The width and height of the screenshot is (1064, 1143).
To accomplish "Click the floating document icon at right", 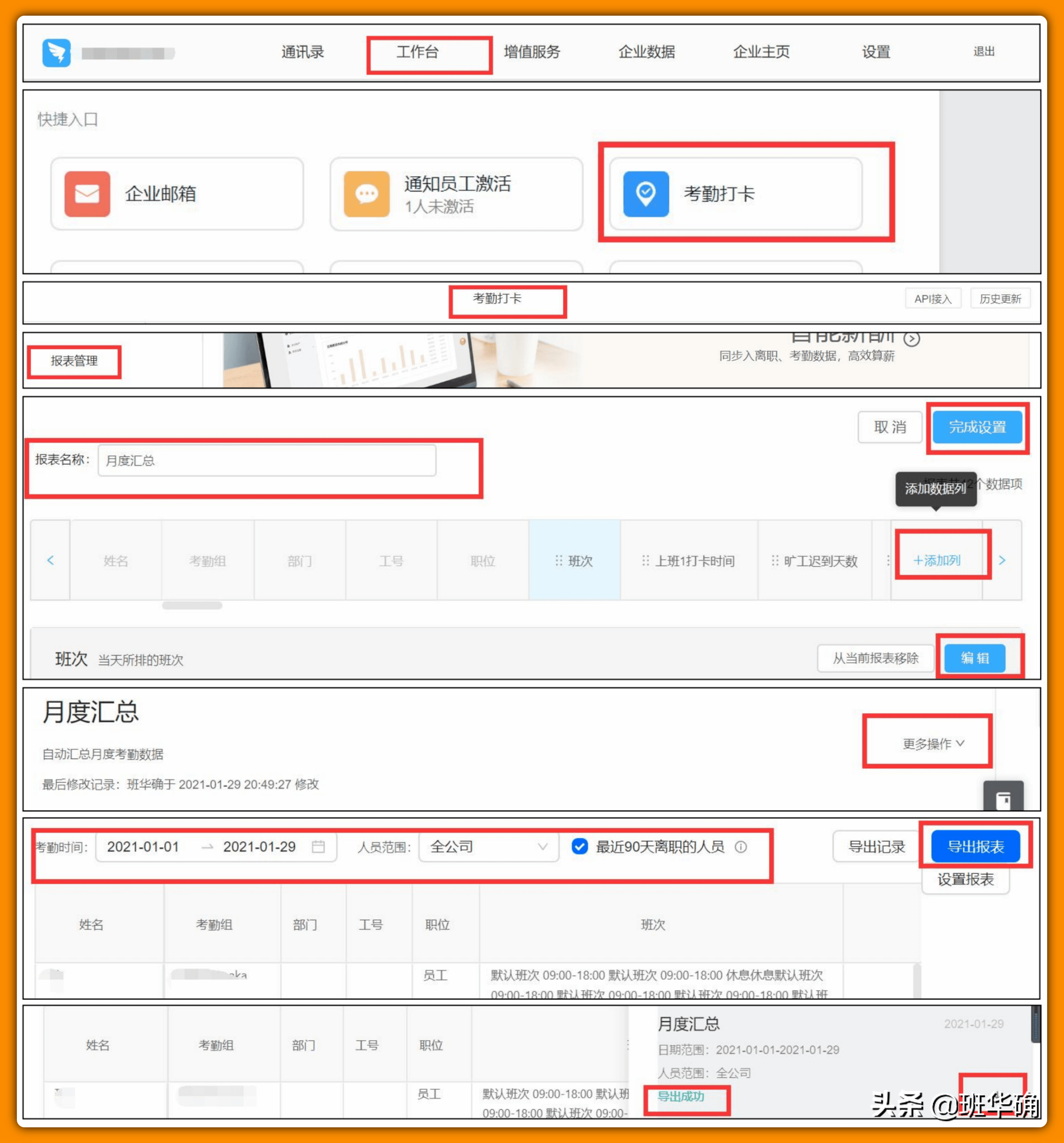I will coord(1003,798).
